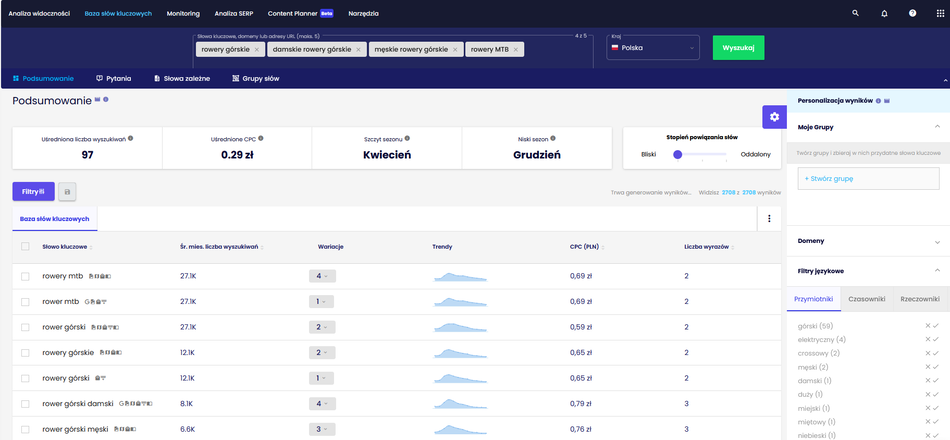Adjust the word relation degree slider handle
Viewport: 950px width, 440px height.
[678, 154]
